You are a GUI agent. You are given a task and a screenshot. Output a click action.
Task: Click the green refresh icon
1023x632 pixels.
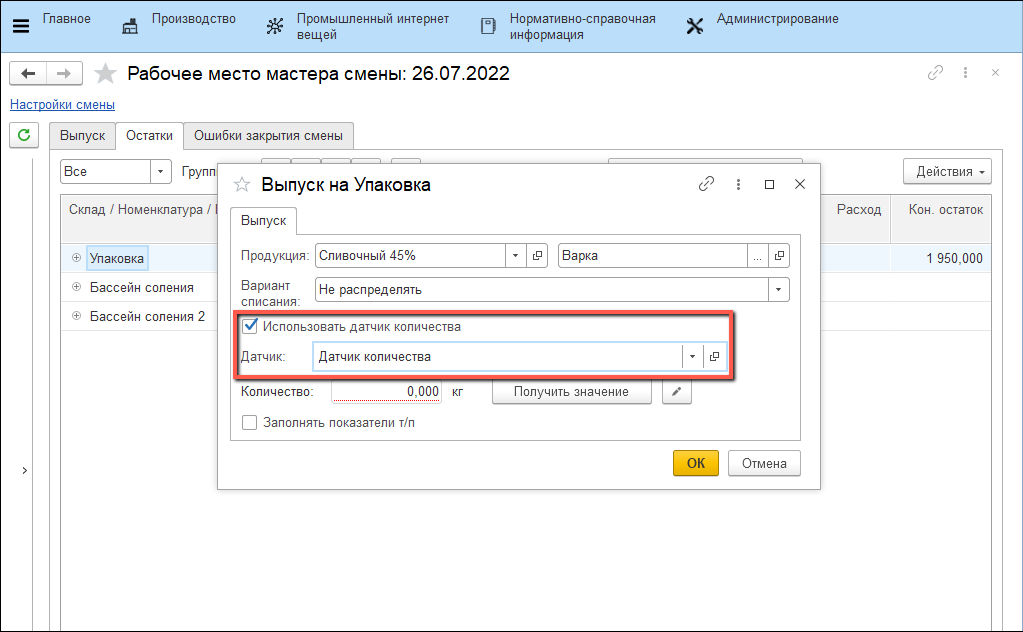point(23,135)
